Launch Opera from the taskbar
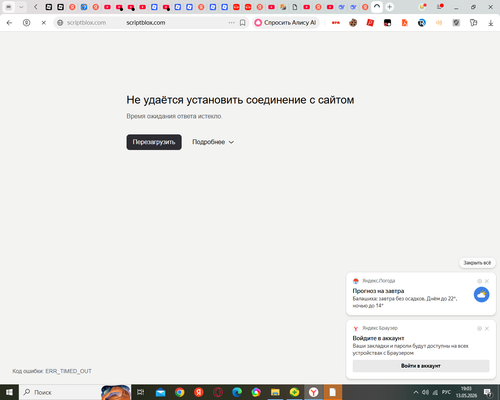 pyautogui.click(x=218, y=392)
